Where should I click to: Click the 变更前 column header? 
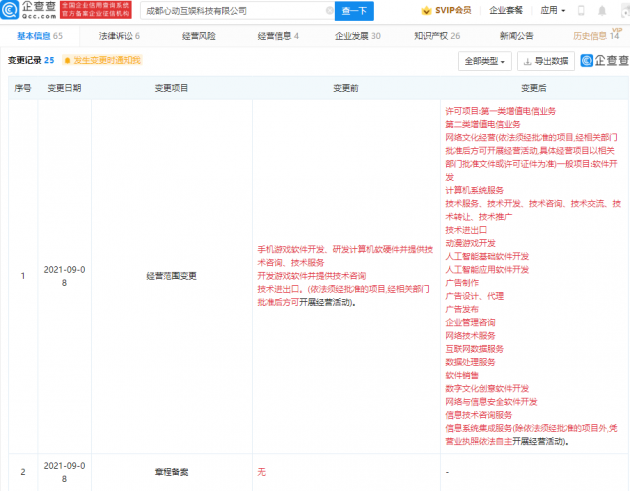pos(346,88)
